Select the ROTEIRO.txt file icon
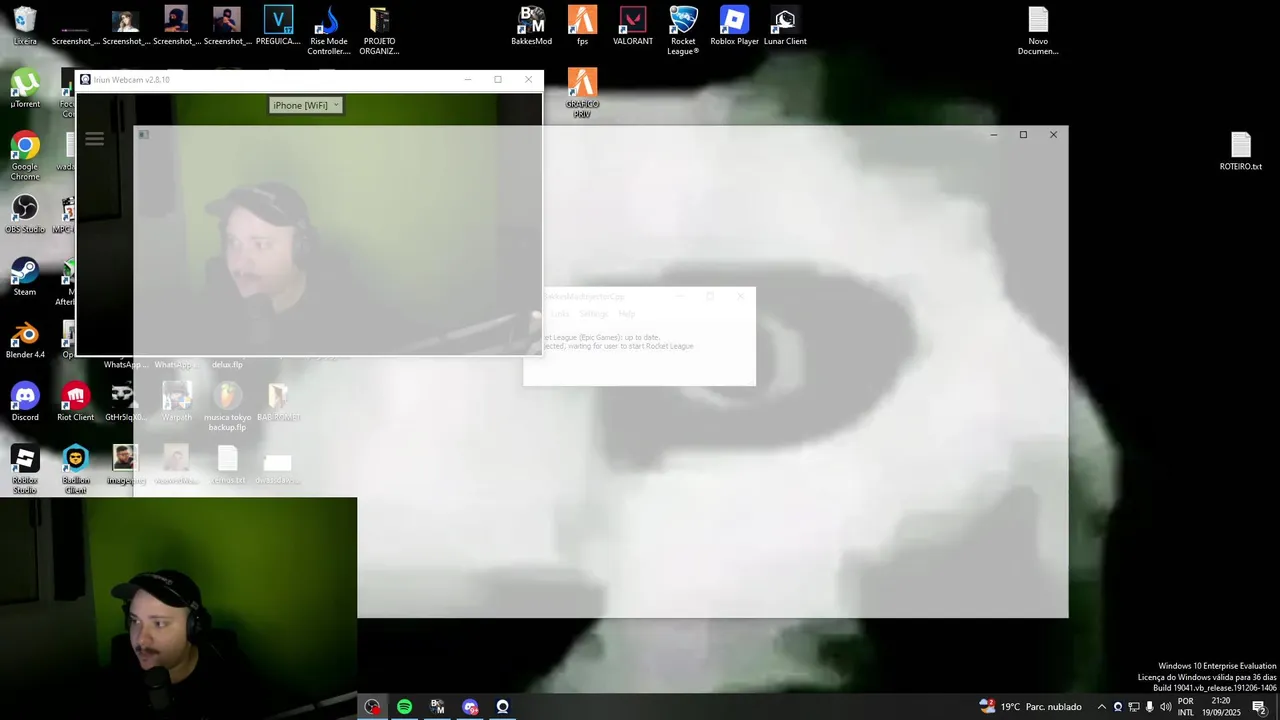This screenshot has height=720, width=1280. 1241,152
